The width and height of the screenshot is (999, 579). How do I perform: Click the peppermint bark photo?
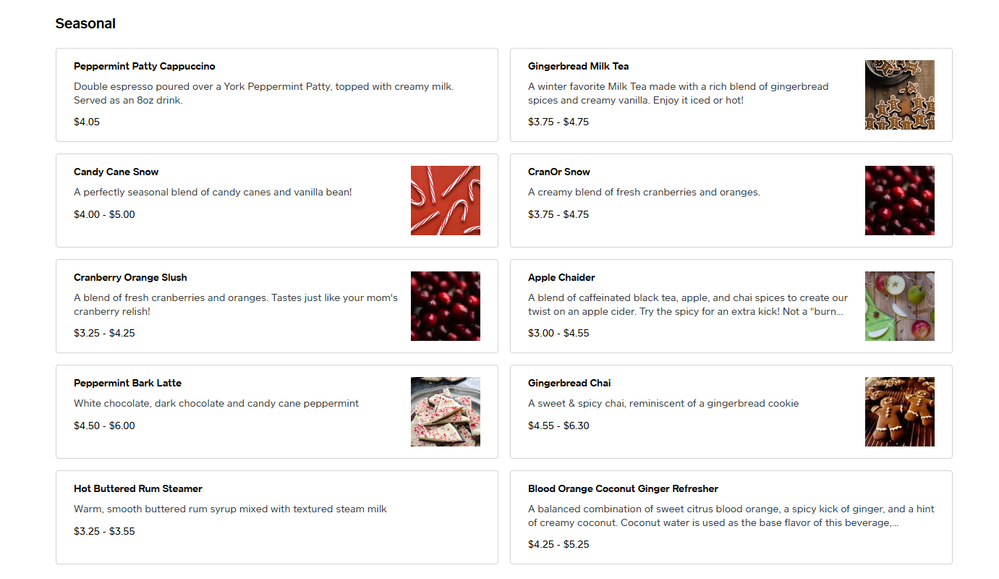pos(445,412)
